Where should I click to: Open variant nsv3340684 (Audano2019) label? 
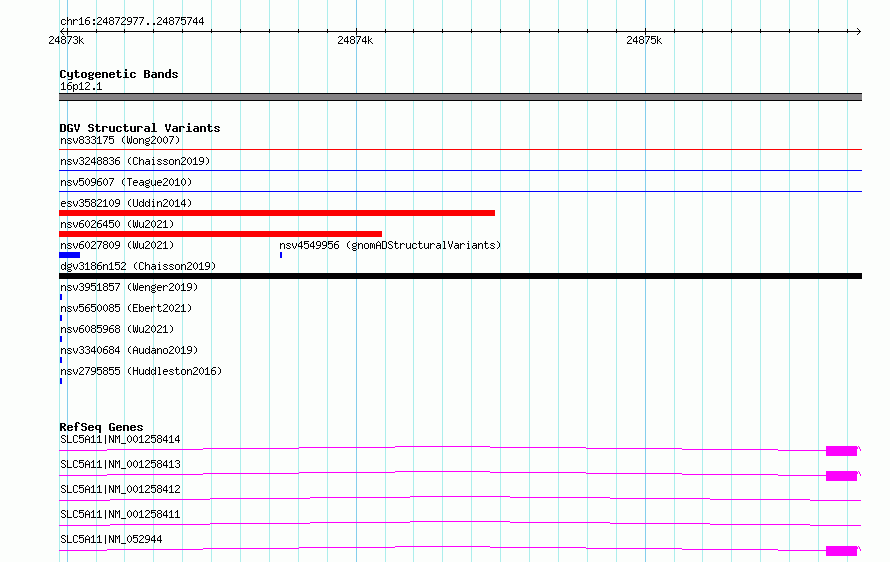coord(129,350)
